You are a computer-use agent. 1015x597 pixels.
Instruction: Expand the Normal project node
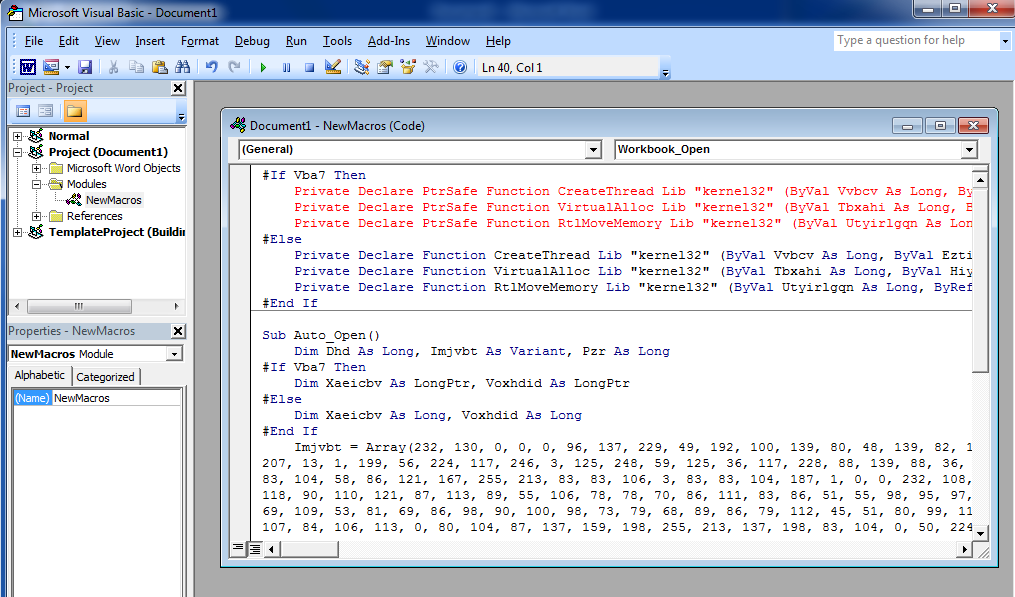pos(17,136)
